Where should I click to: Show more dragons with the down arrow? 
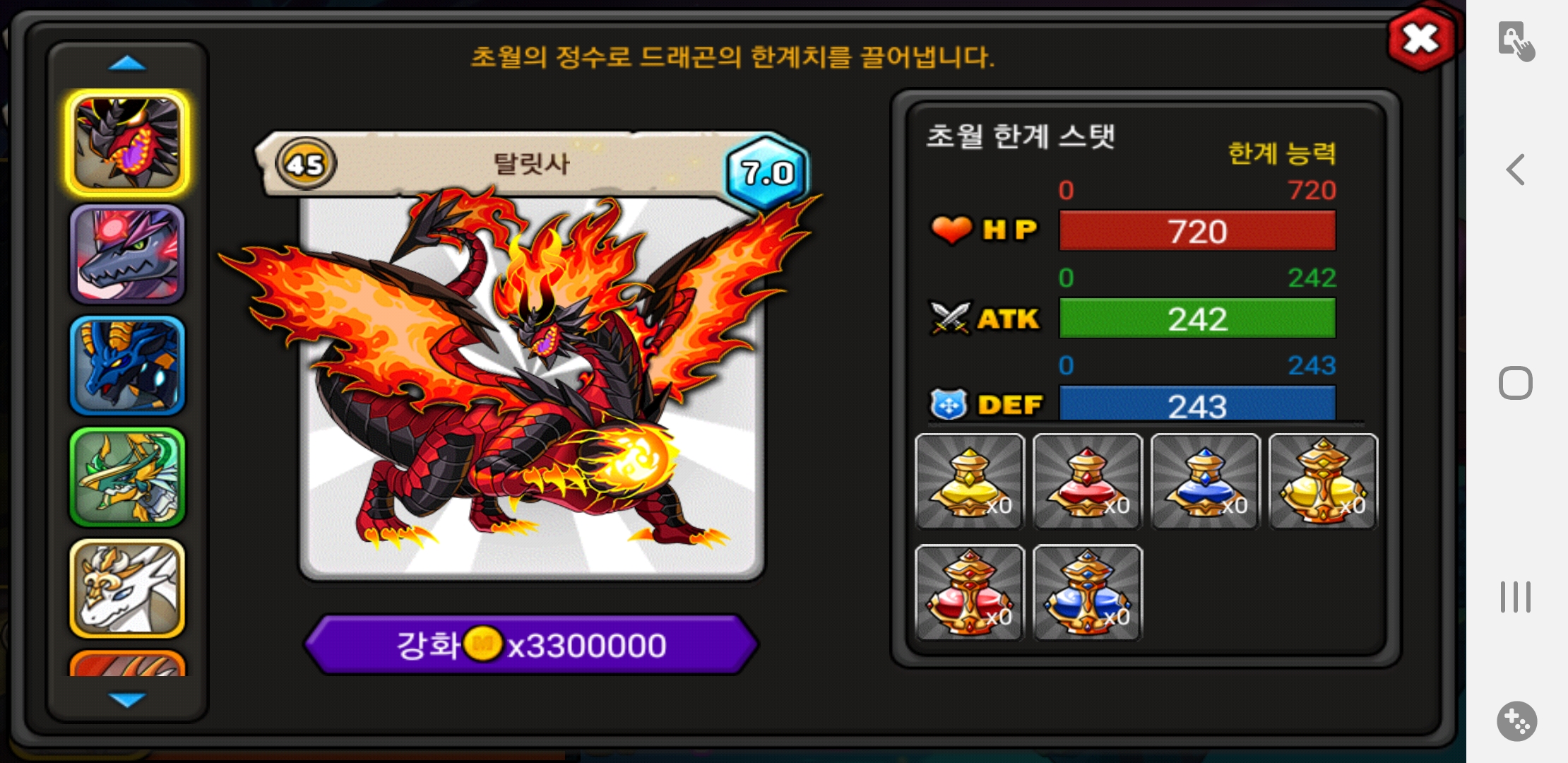[x=127, y=699]
